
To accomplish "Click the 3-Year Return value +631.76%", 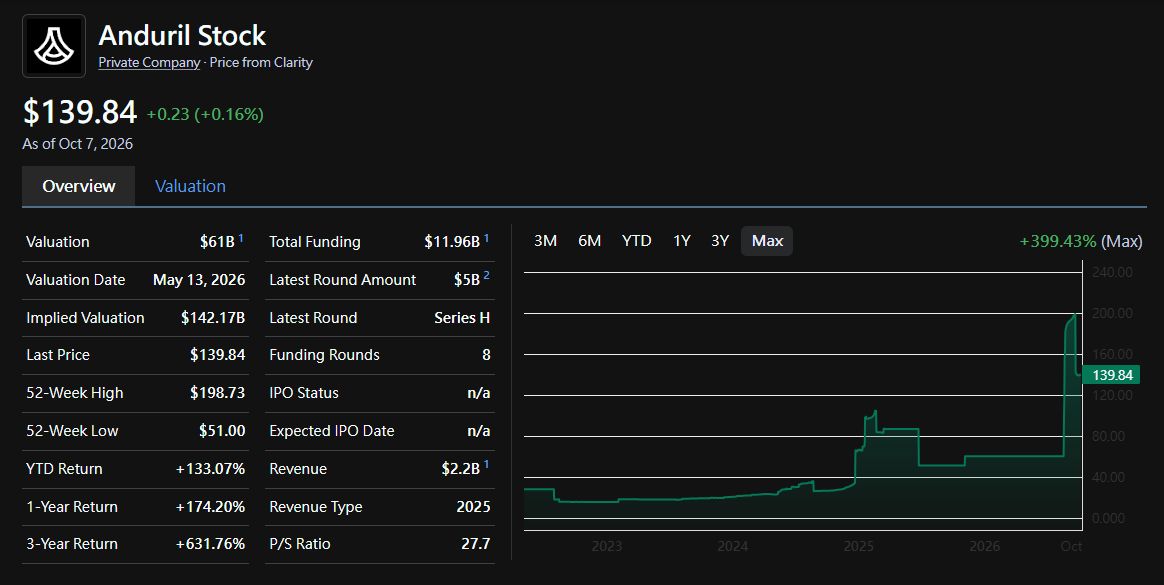I will (x=210, y=544).
